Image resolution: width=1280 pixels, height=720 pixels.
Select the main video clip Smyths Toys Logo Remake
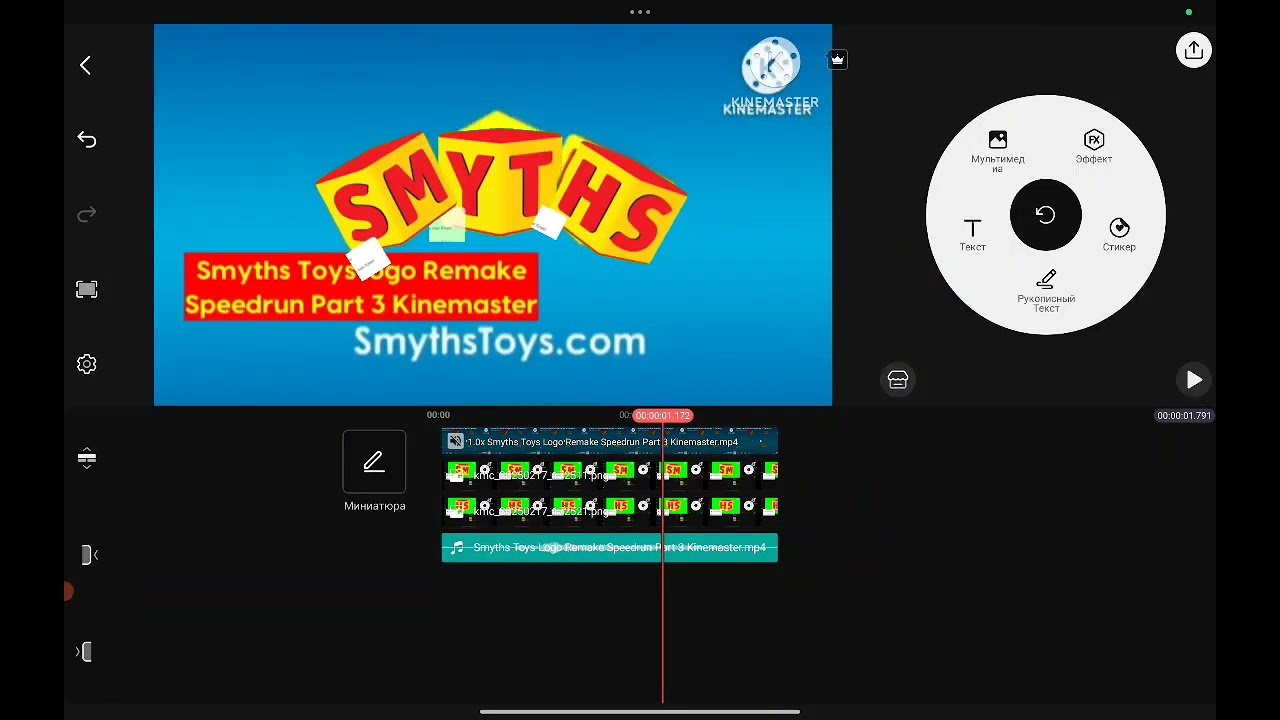click(x=609, y=441)
